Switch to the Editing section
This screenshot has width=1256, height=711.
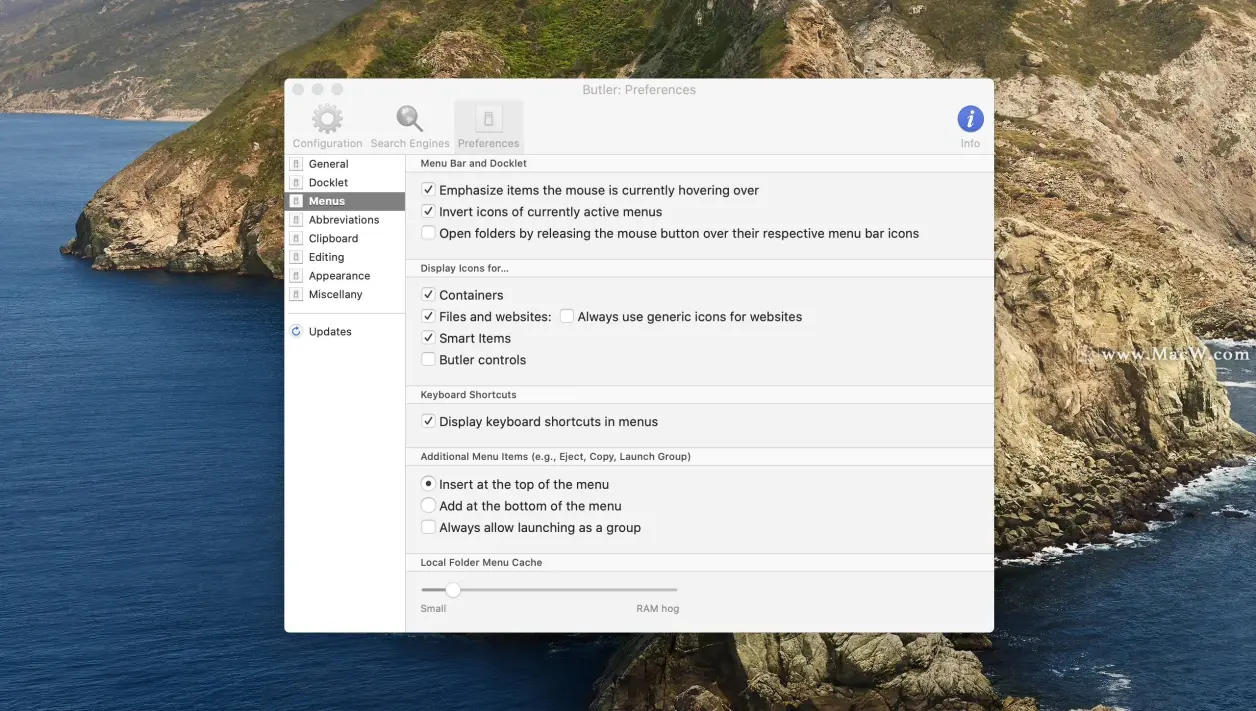click(x=297, y=256)
